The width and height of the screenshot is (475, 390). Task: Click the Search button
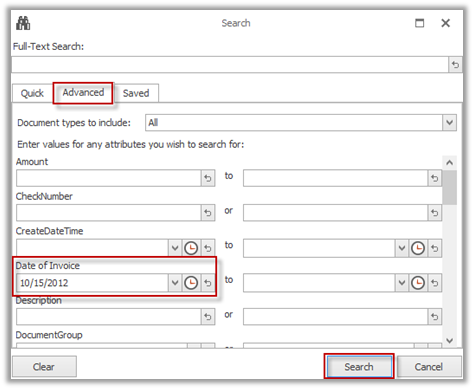[x=359, y=367]
